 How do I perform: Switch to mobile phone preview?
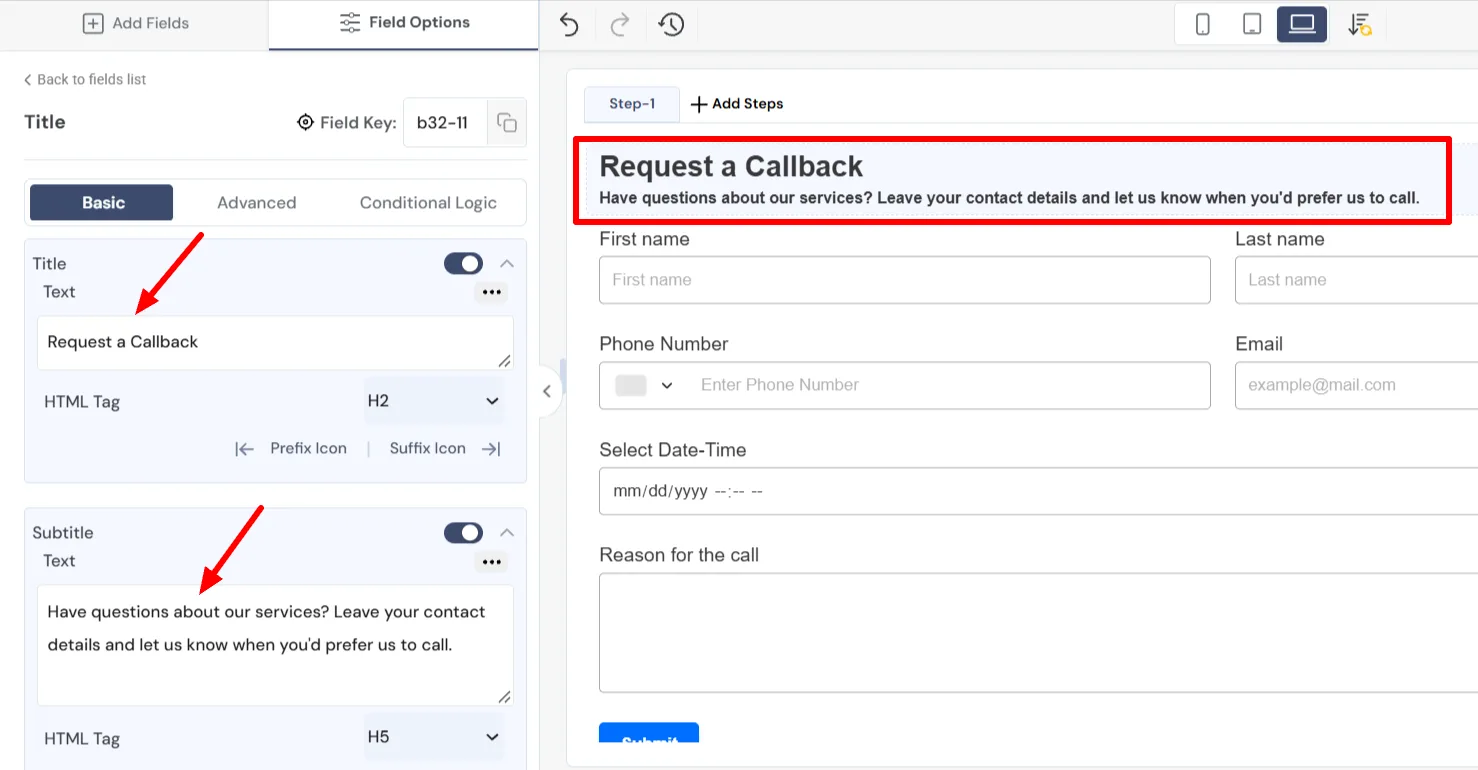point(1202,25)
